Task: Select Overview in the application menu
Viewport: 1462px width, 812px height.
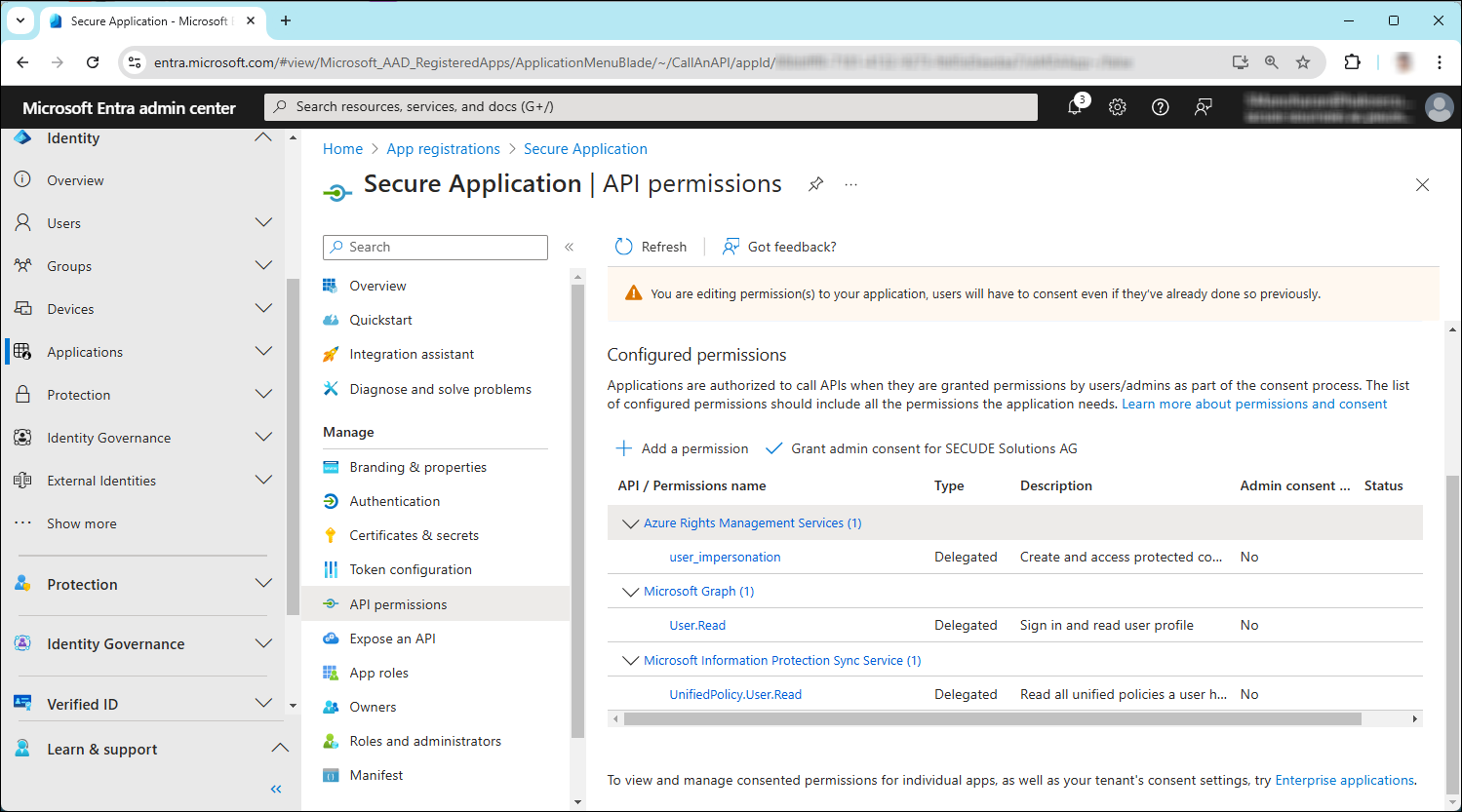Action: [x=377, y=285]
